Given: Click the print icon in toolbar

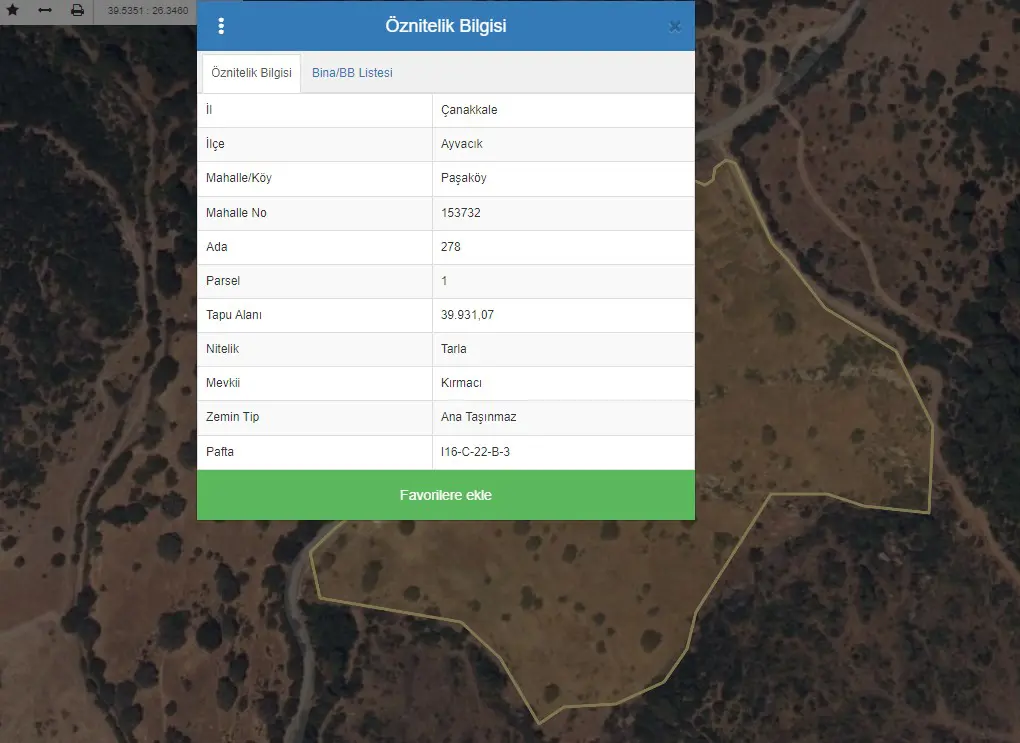Looking at the screenshot, I should click(77, 10).
